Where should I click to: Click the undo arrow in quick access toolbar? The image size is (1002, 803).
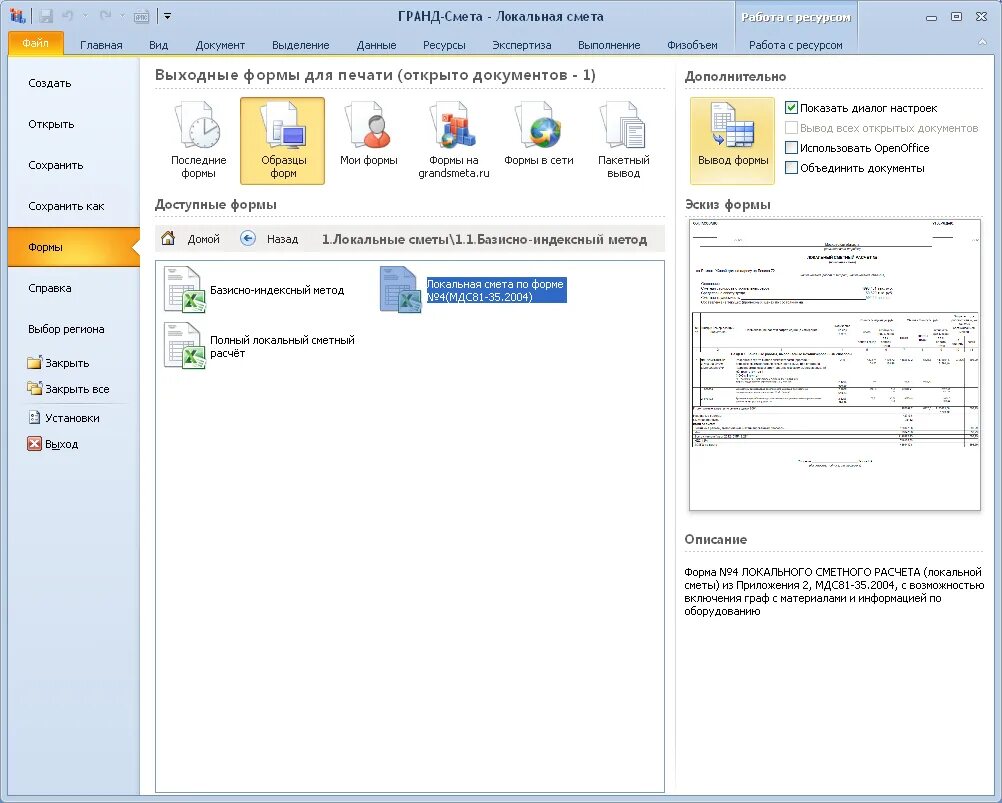[67, 16]
